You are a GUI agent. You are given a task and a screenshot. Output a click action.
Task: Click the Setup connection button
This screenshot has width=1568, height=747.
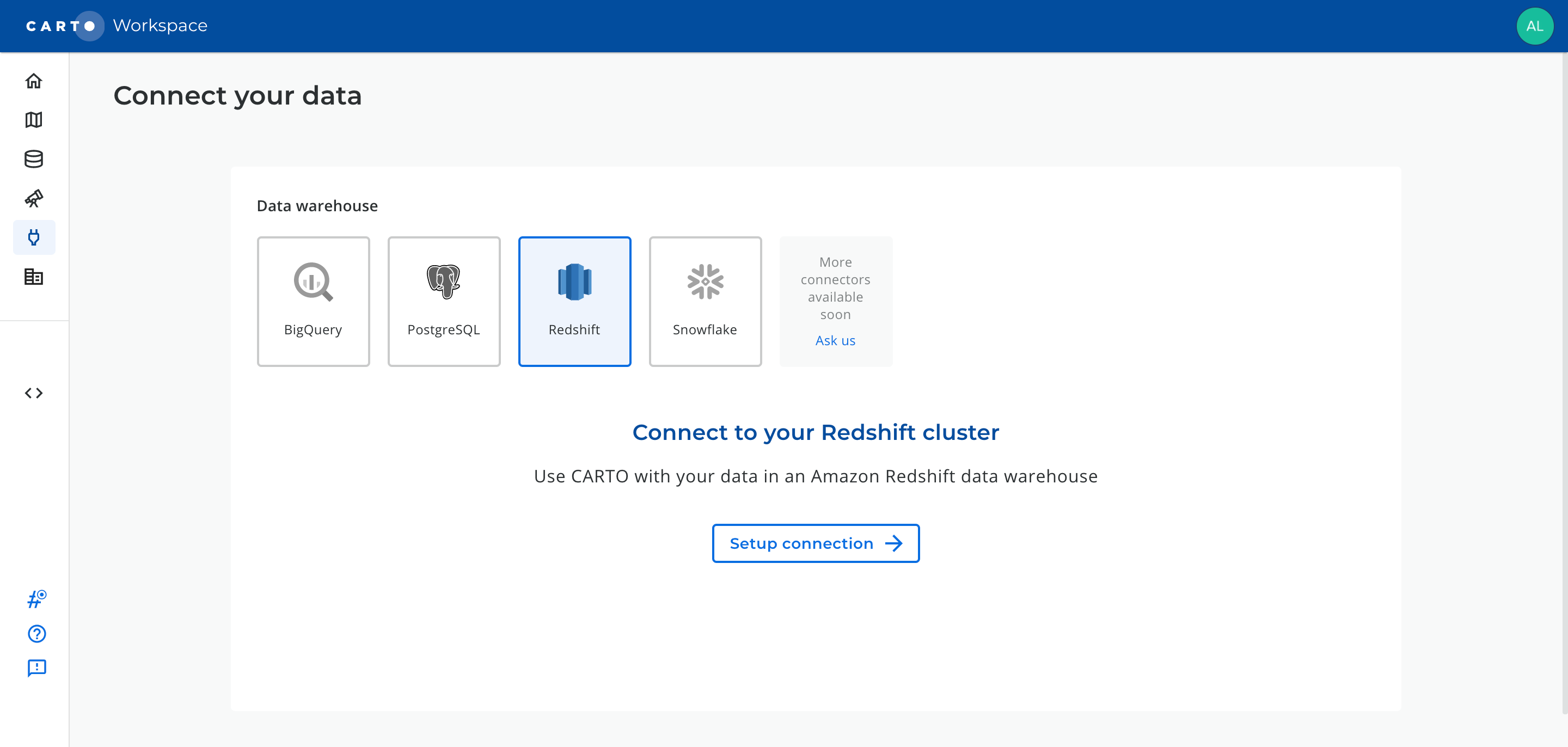pos(816,543)
